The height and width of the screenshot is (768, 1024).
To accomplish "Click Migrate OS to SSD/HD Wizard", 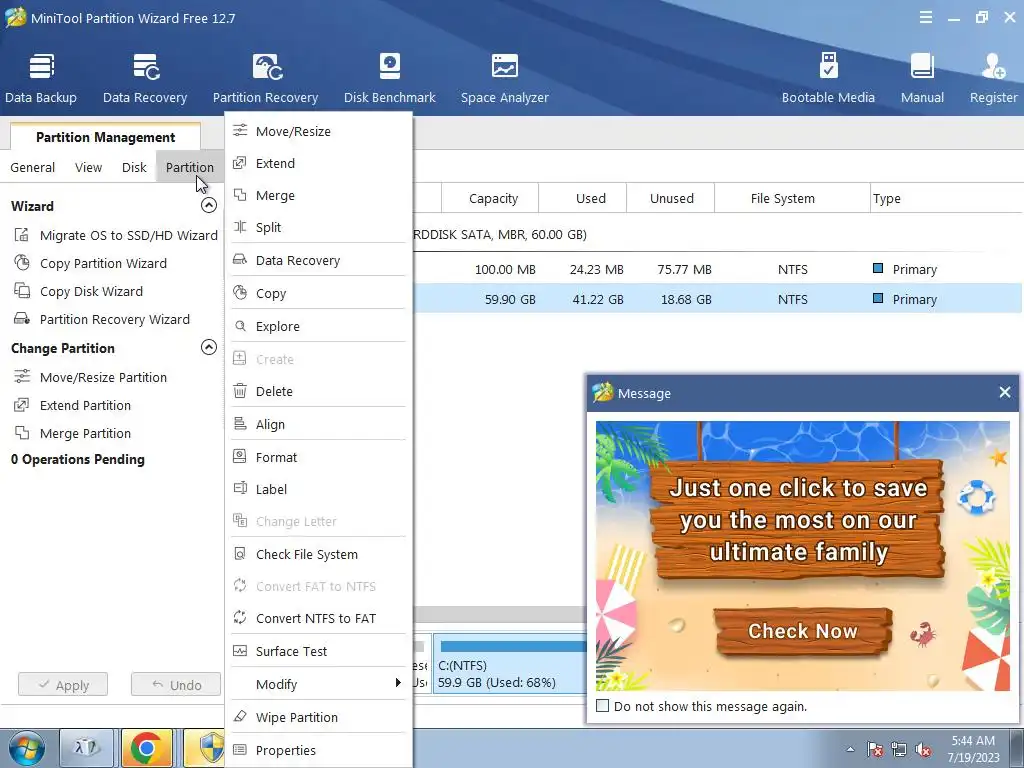I will tap(116, 235).
